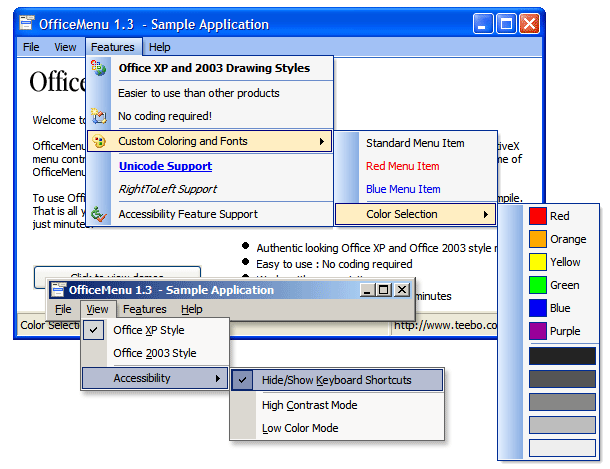
Task: Pick the Yellow color swatch
Action: point(538,262)
